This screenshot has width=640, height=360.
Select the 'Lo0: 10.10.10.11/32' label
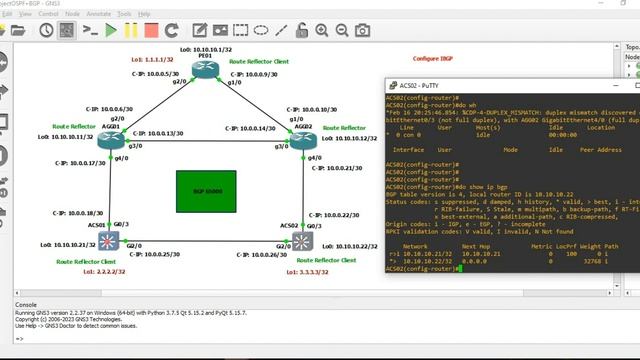[65, 137]
